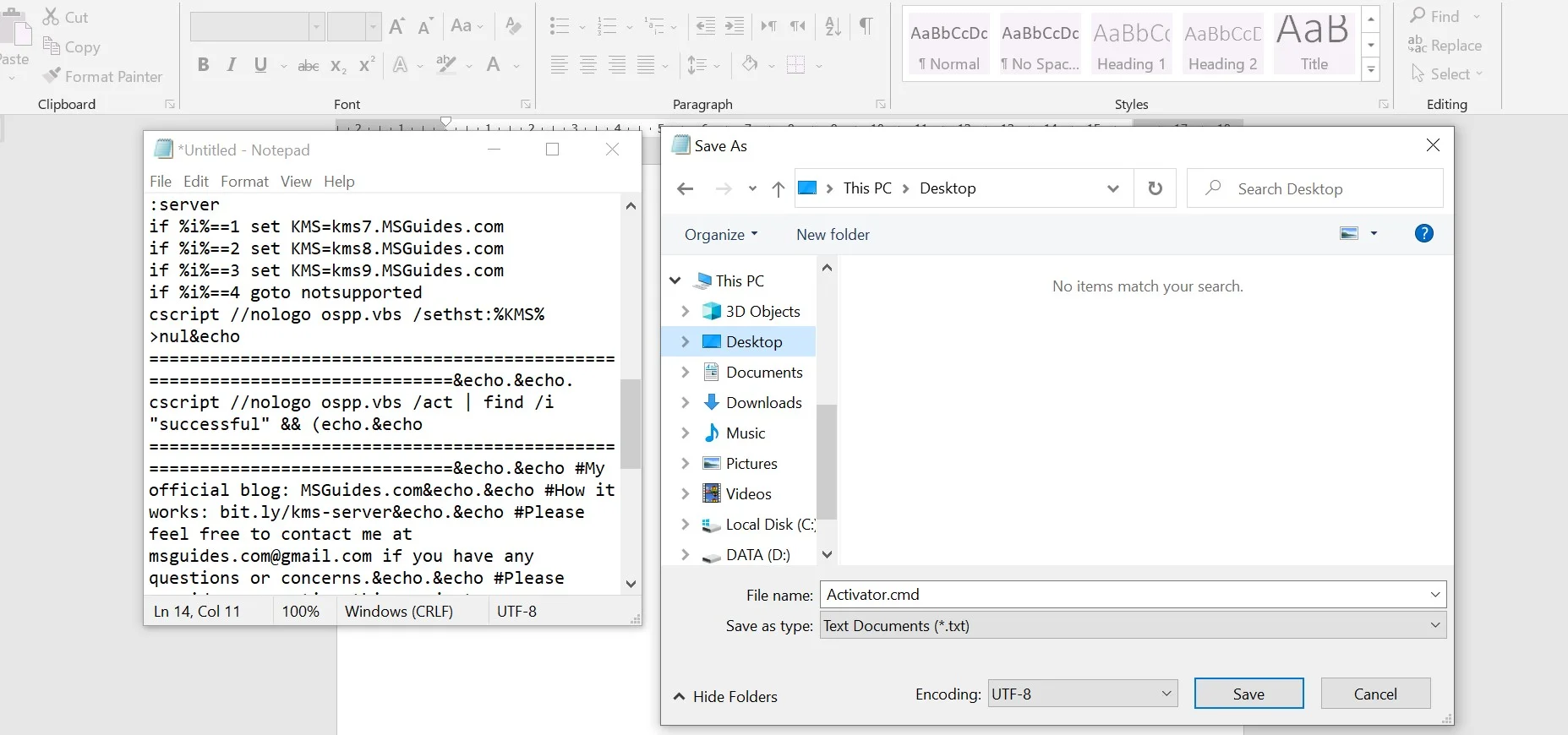This screenshot has height=735, width=1568.
Task: Apply Heading 1 style from Styles gallery
Action: [1132, 44]
